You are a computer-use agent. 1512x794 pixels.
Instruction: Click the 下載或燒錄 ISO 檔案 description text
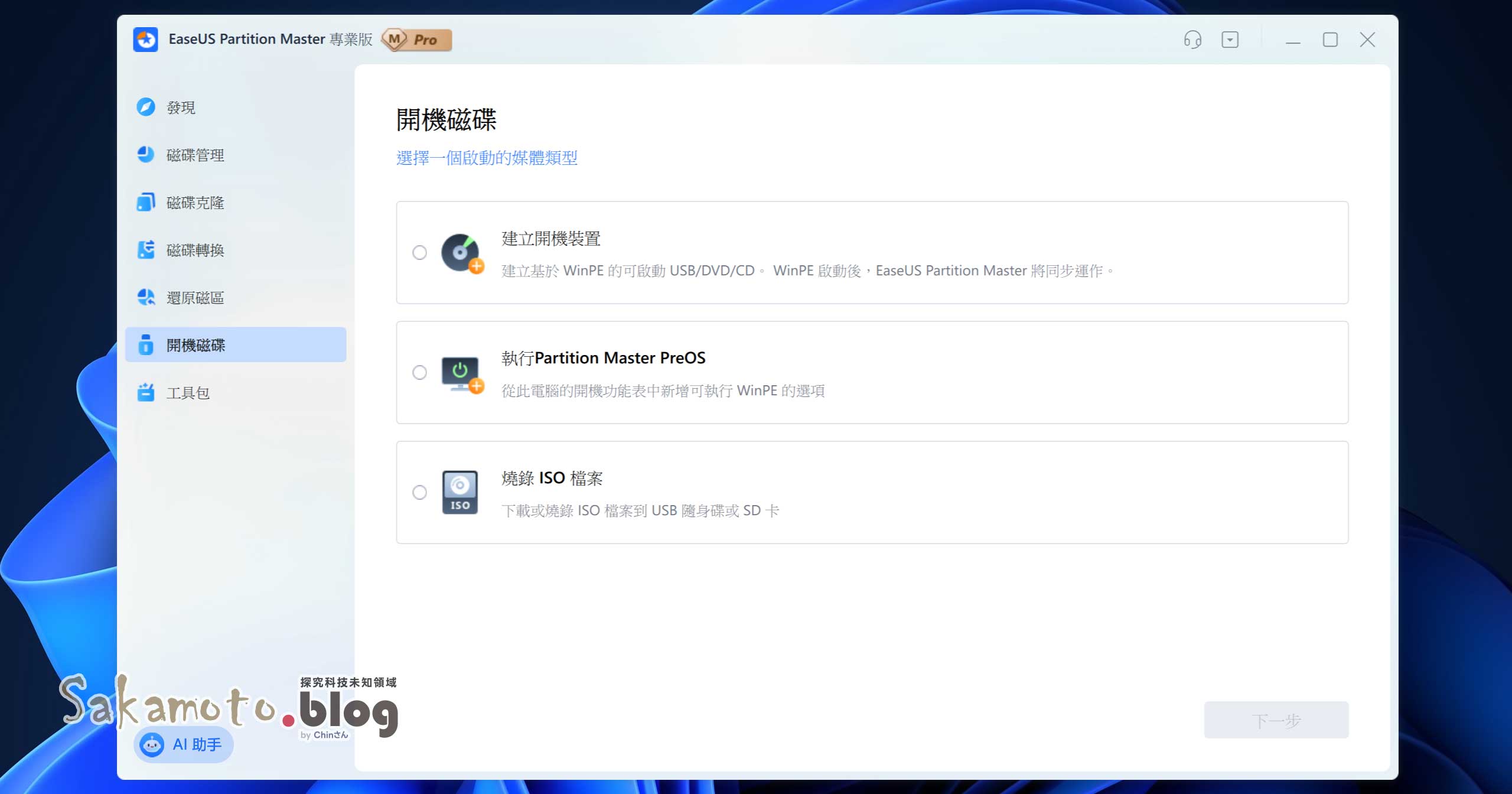point(640,510)
